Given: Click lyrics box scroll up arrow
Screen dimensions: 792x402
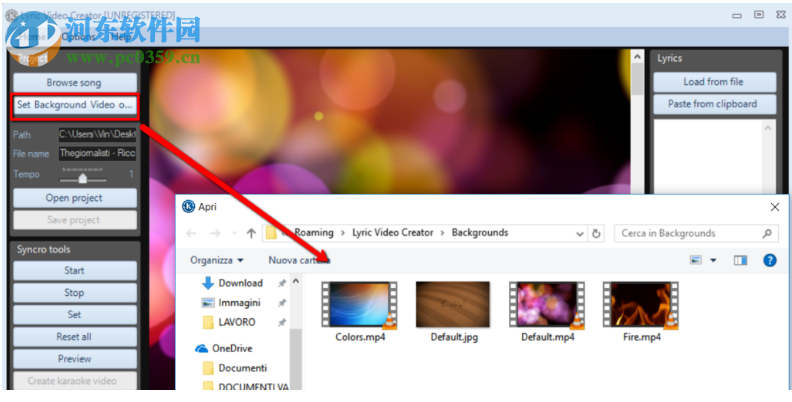Looking at the screenshot, I should tap(768, 128).
